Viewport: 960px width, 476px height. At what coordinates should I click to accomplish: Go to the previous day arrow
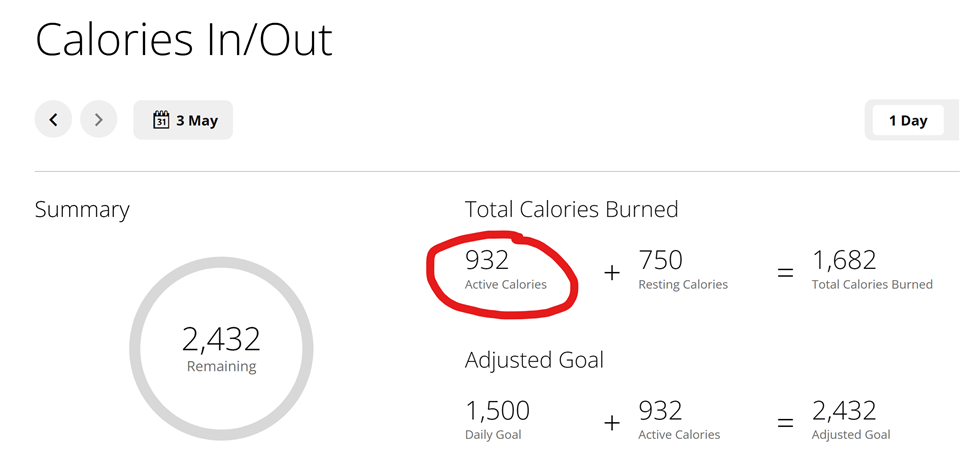coord(53,119)
